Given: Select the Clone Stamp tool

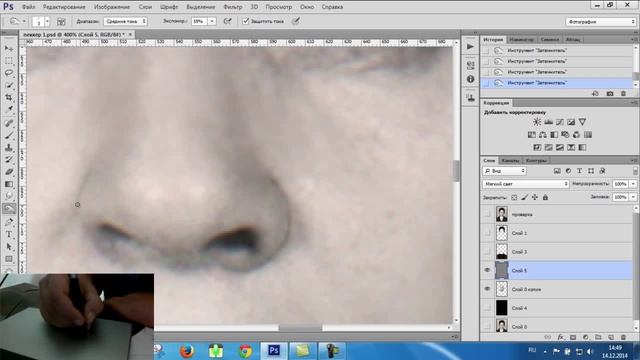Looking at the screenshot, I should point(9,147).
